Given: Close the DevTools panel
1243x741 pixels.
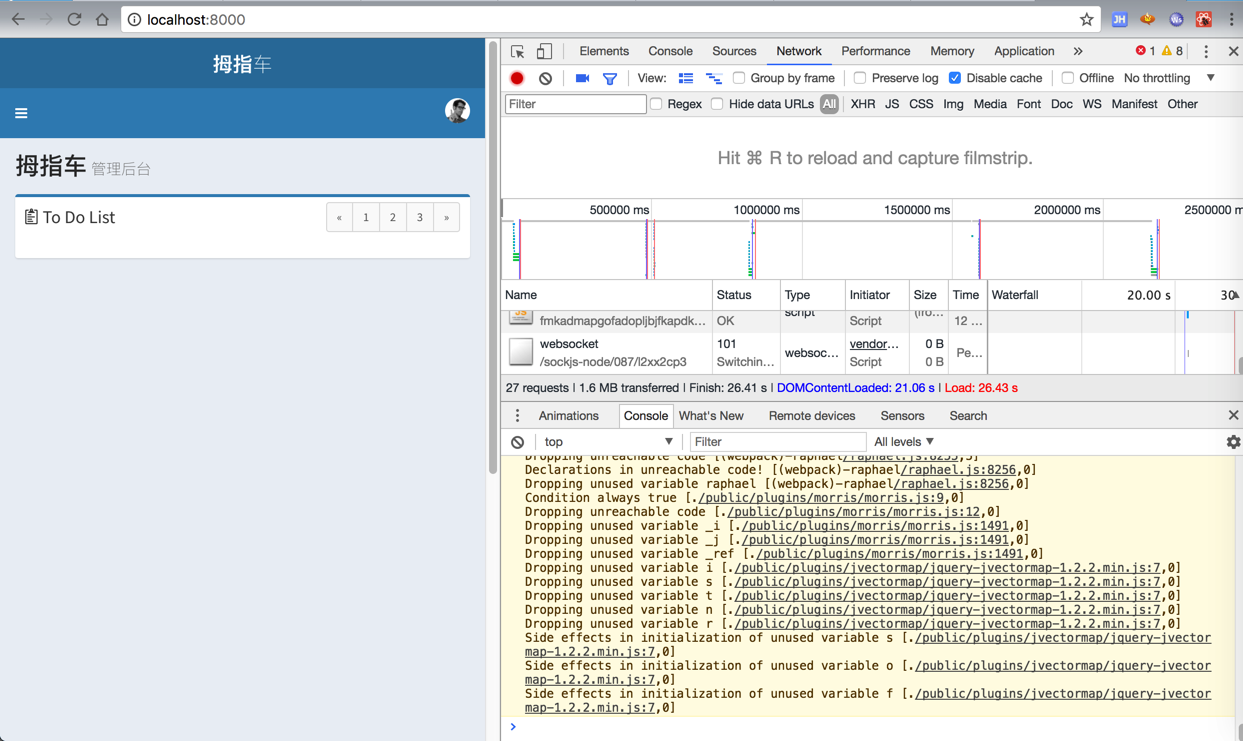Looking at the screenshot, I should [1233, 51].
